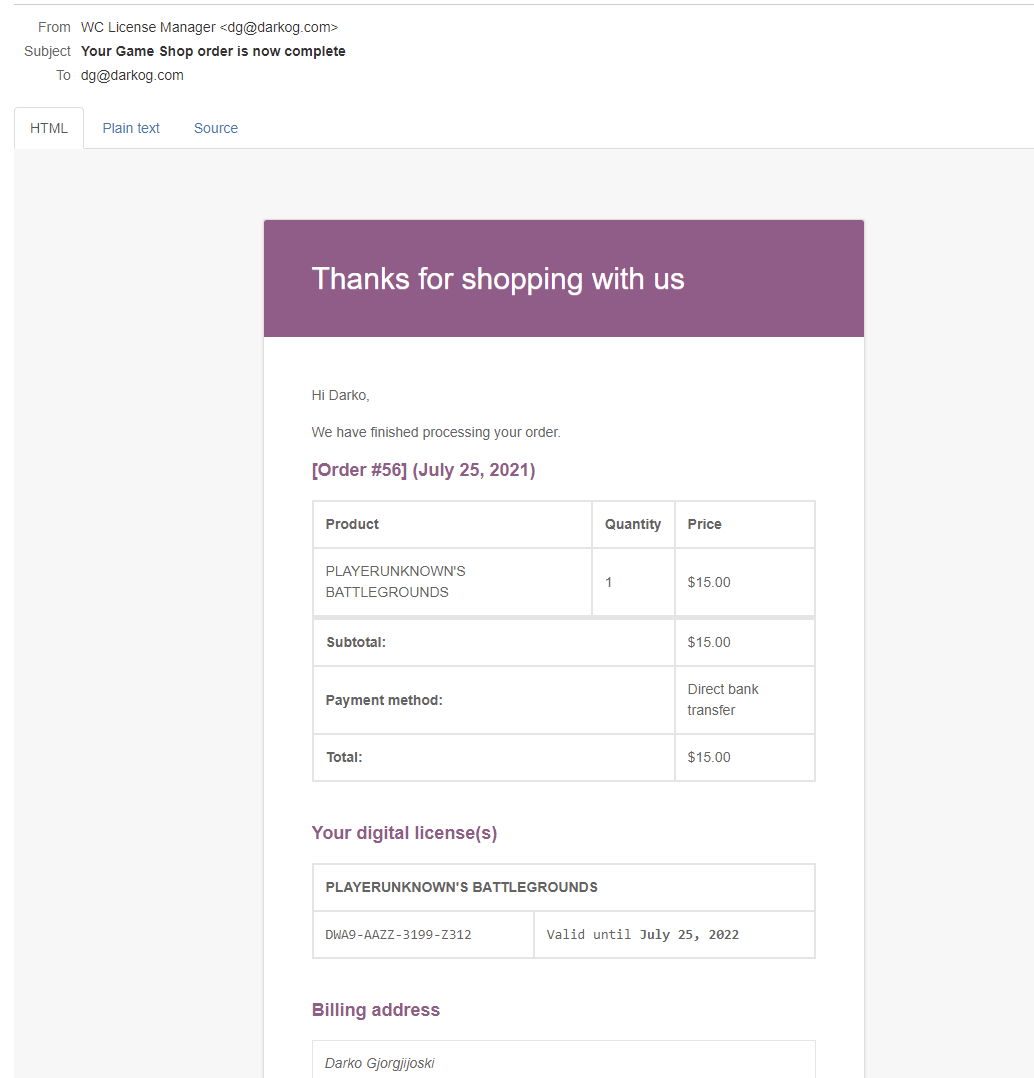Click the PLAYERUNKNOWN'S BATTLEGROUNDS product cell in order table
Screen dimensions: 1034x1078
point(396,582)
